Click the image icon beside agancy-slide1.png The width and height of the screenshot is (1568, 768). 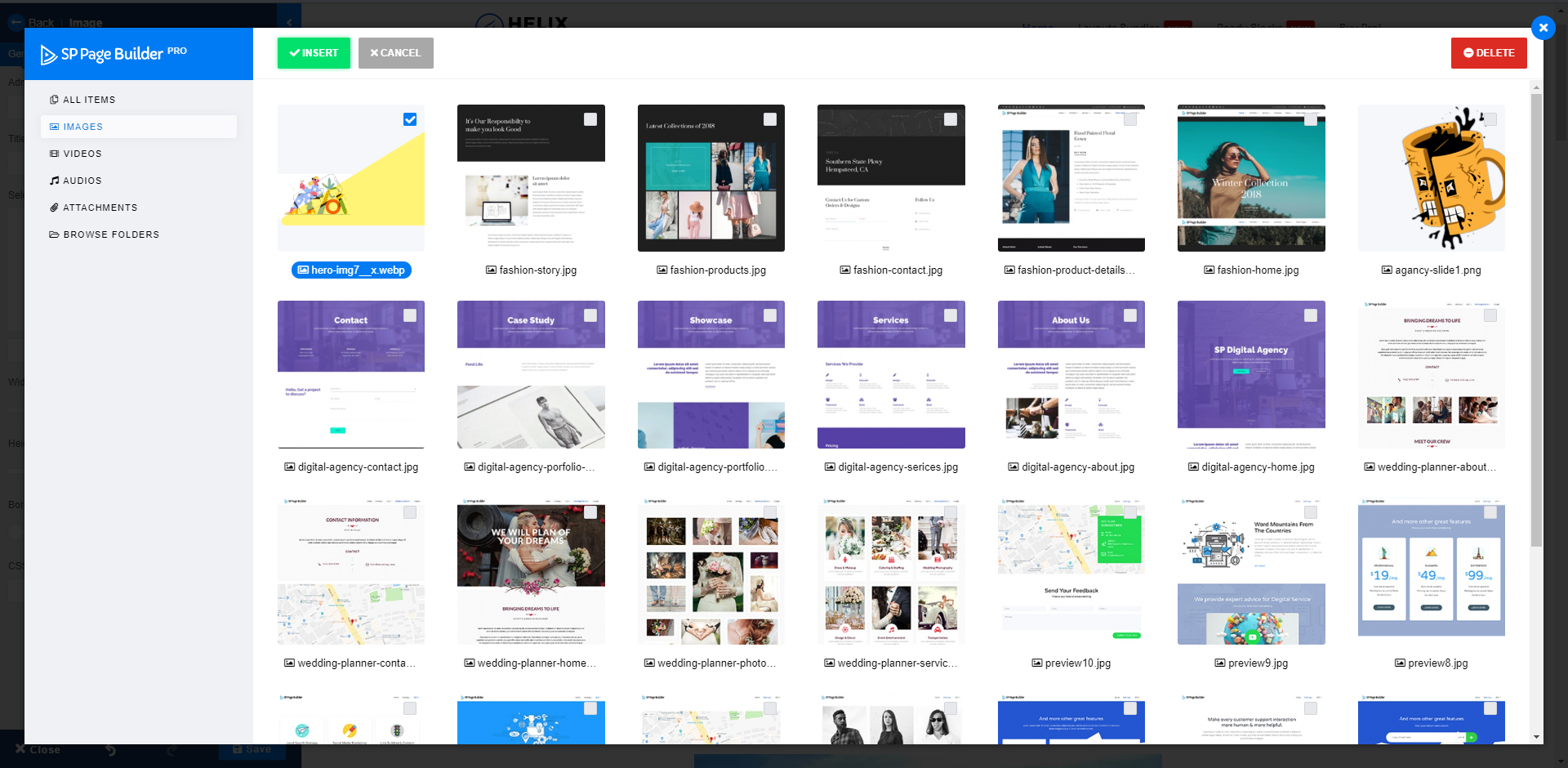pos(1387,270)
